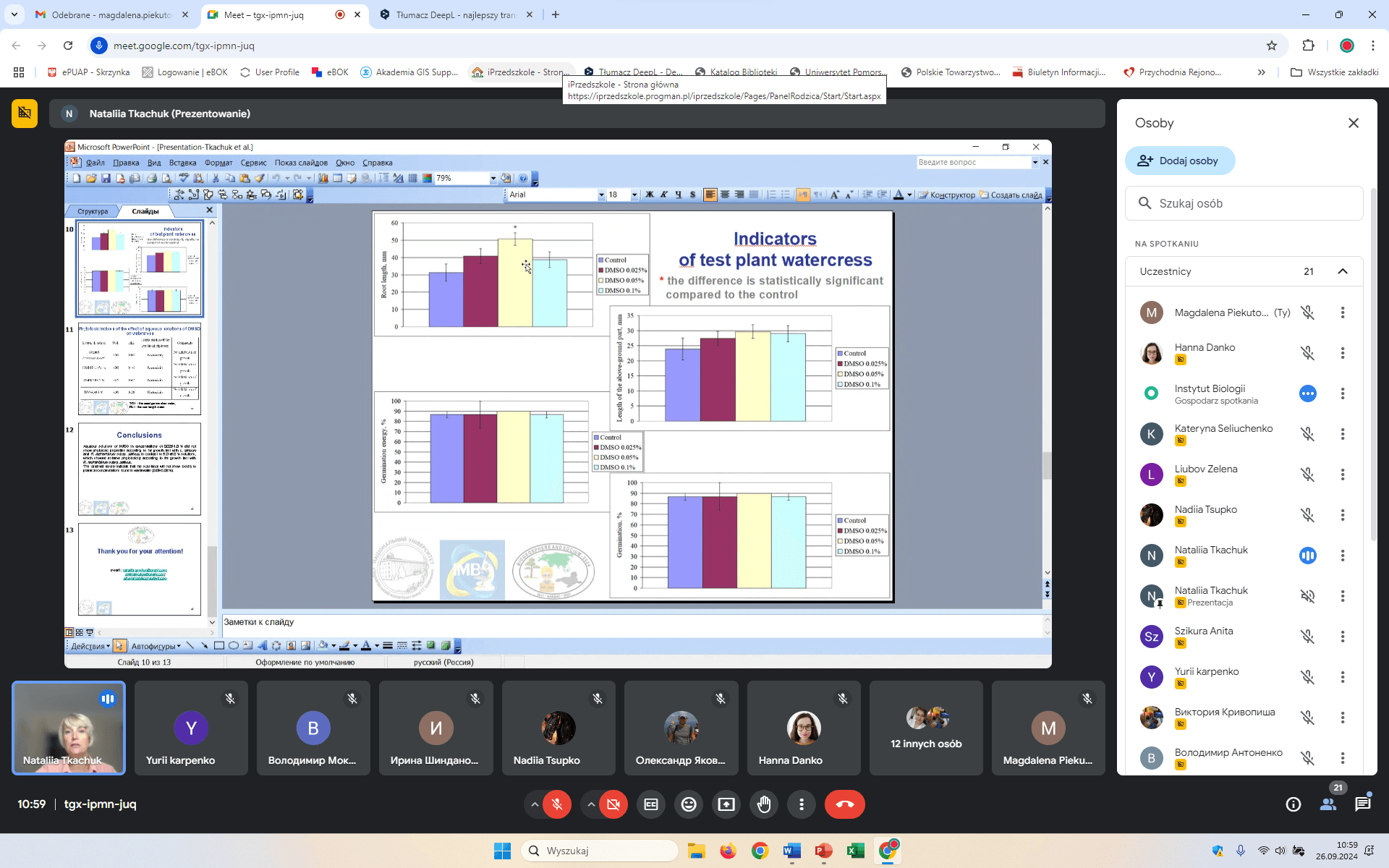Open tab search dropdown arrow
1389x868 pixels.
coord(14,14)
